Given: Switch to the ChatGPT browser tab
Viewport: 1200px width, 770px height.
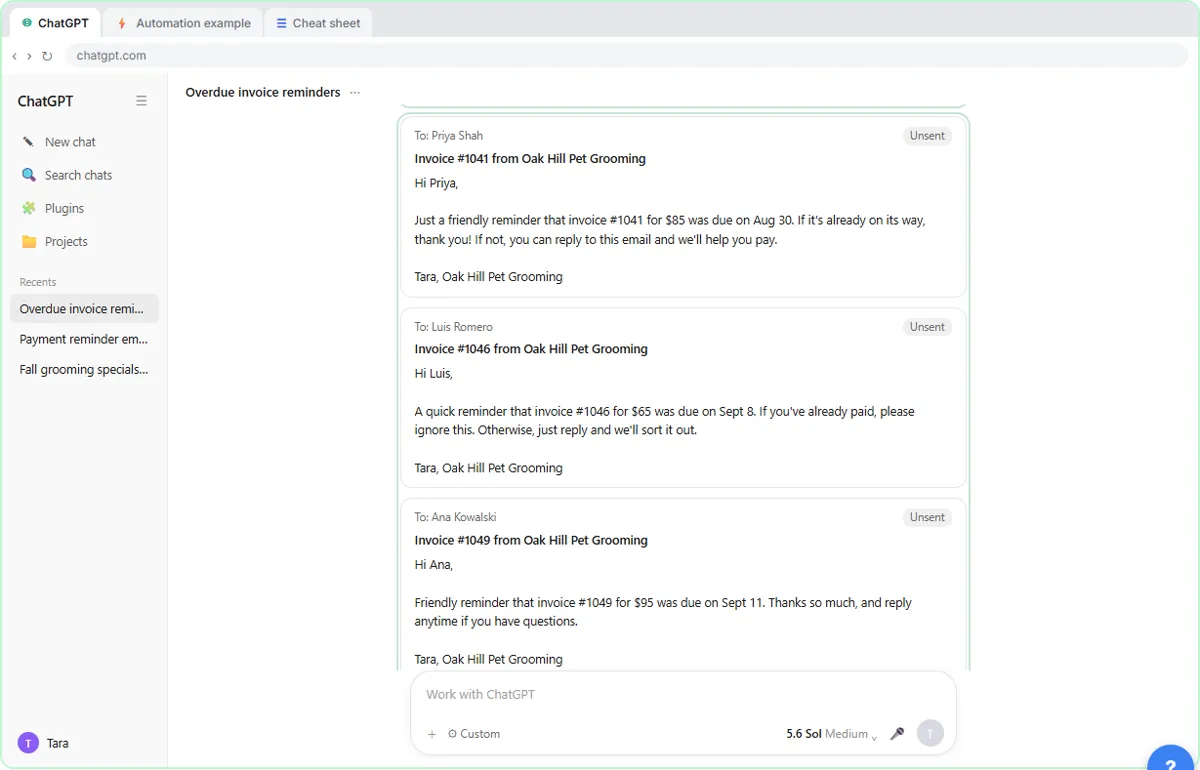Looking at the screenshot, I should pos(56,23).
